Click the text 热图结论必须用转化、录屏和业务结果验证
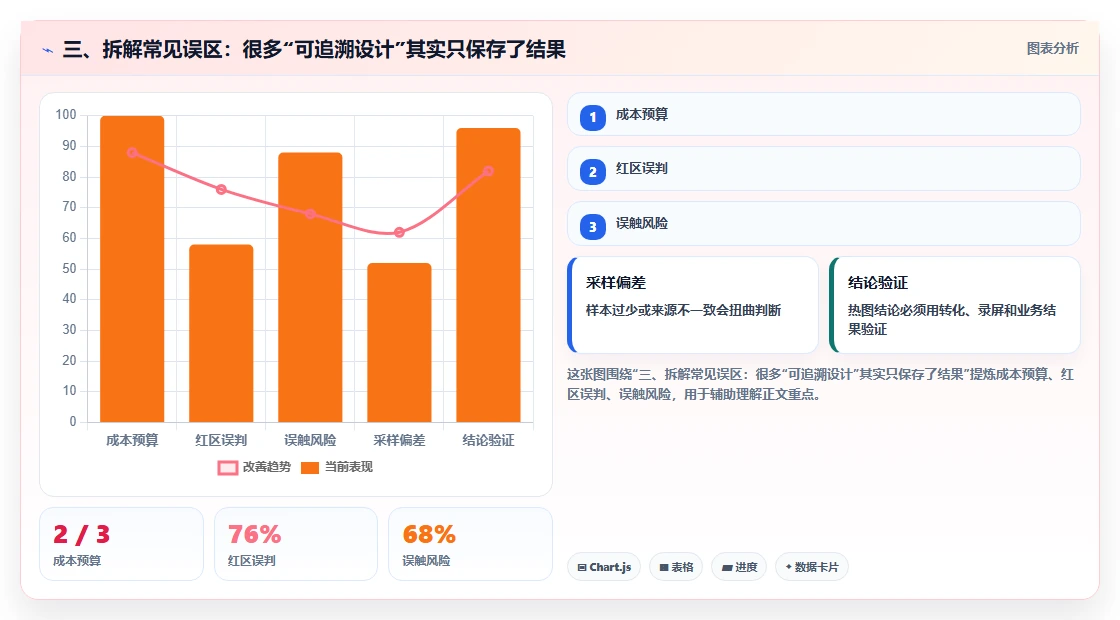The image size is (1120, 620). 952,319
